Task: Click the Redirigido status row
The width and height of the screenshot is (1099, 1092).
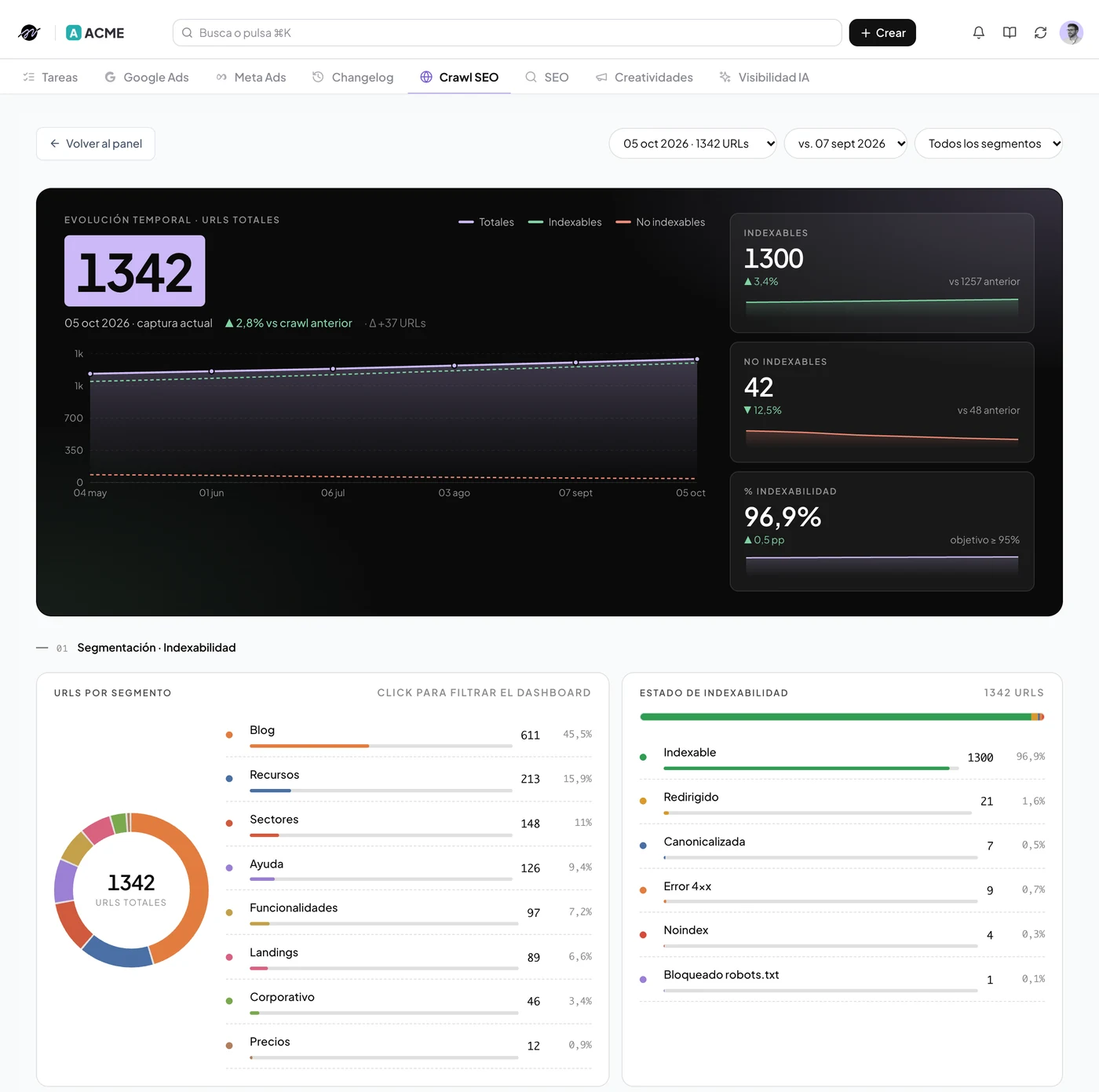Action: tap(842, 802)
